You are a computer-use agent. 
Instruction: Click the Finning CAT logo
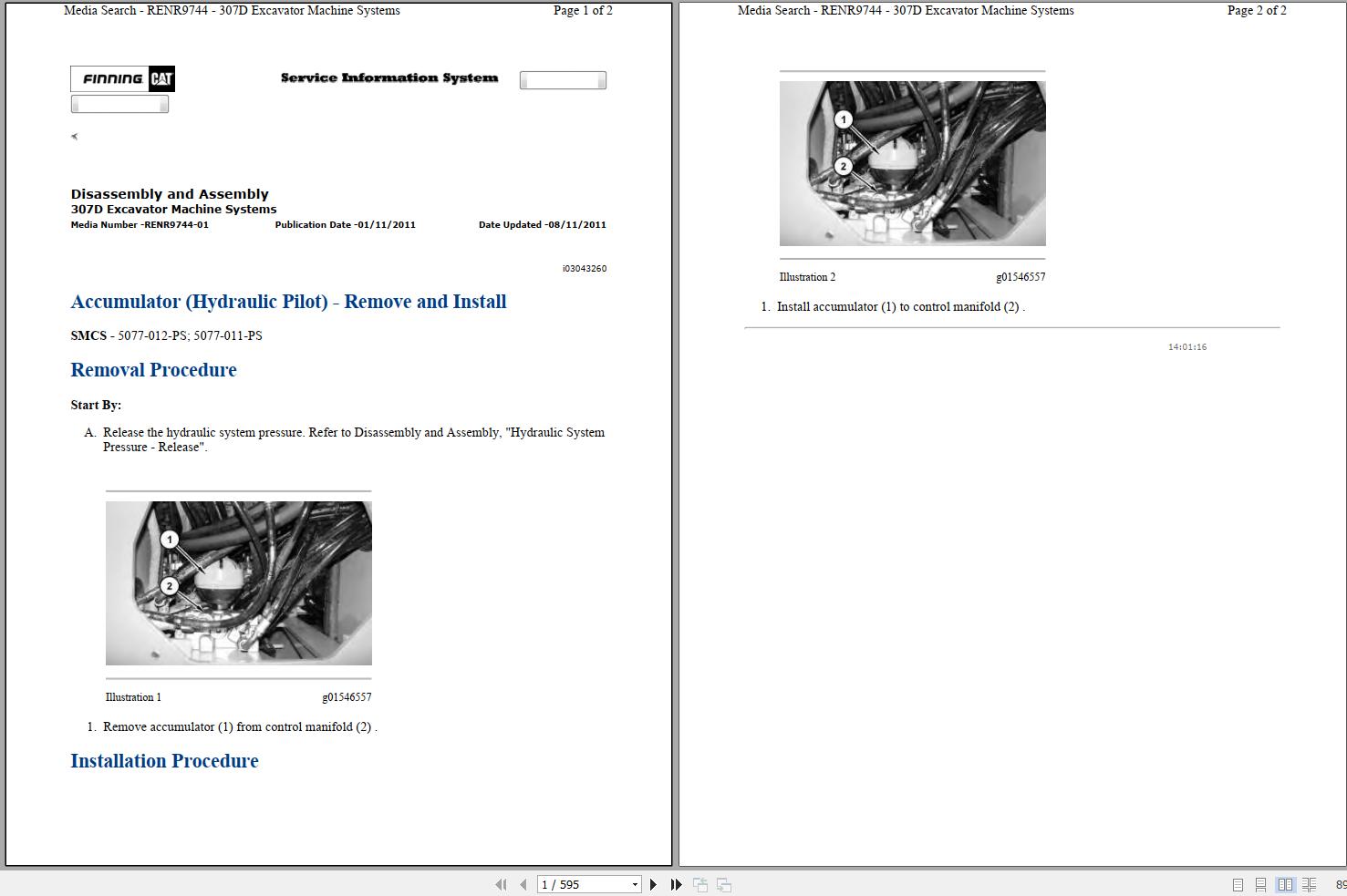pyautogui.click(x=122, y=79)
